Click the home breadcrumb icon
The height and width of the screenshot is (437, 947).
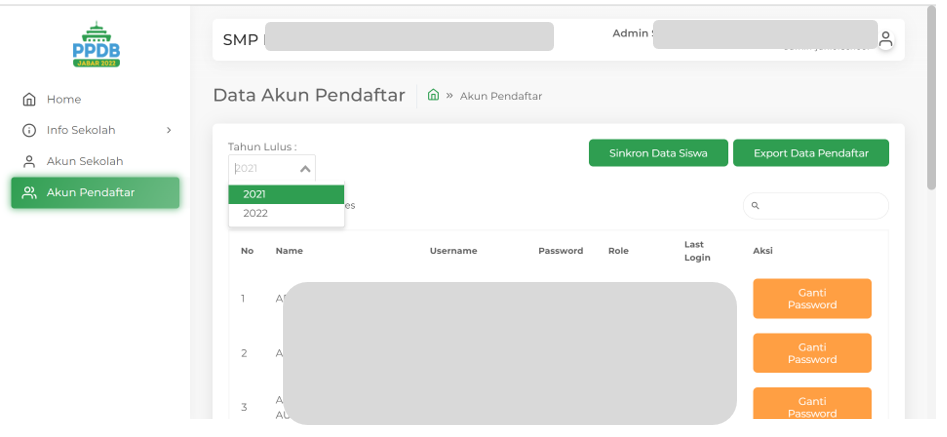click(x=433, y=95)
